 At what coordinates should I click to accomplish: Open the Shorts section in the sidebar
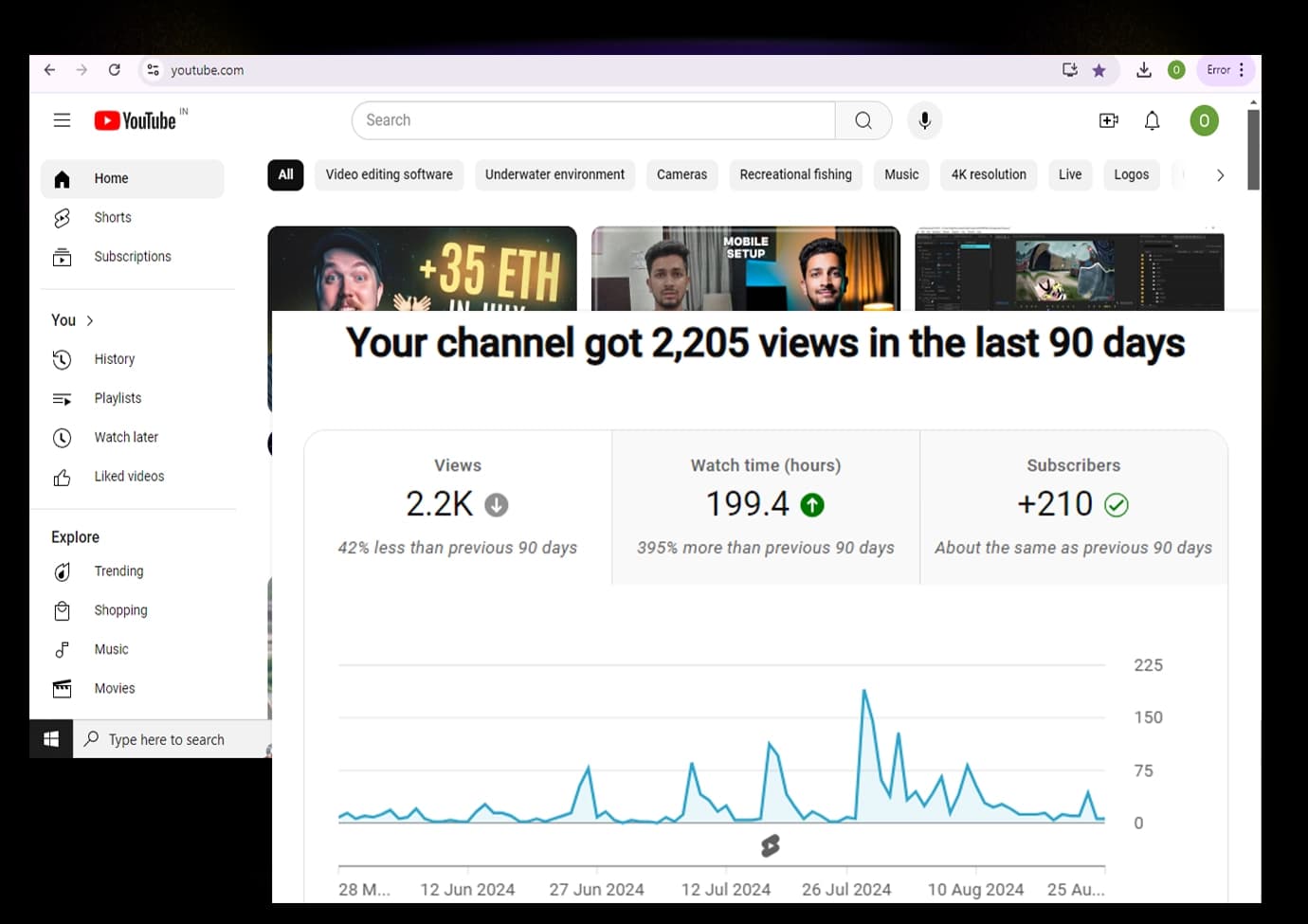click(112, 218)
